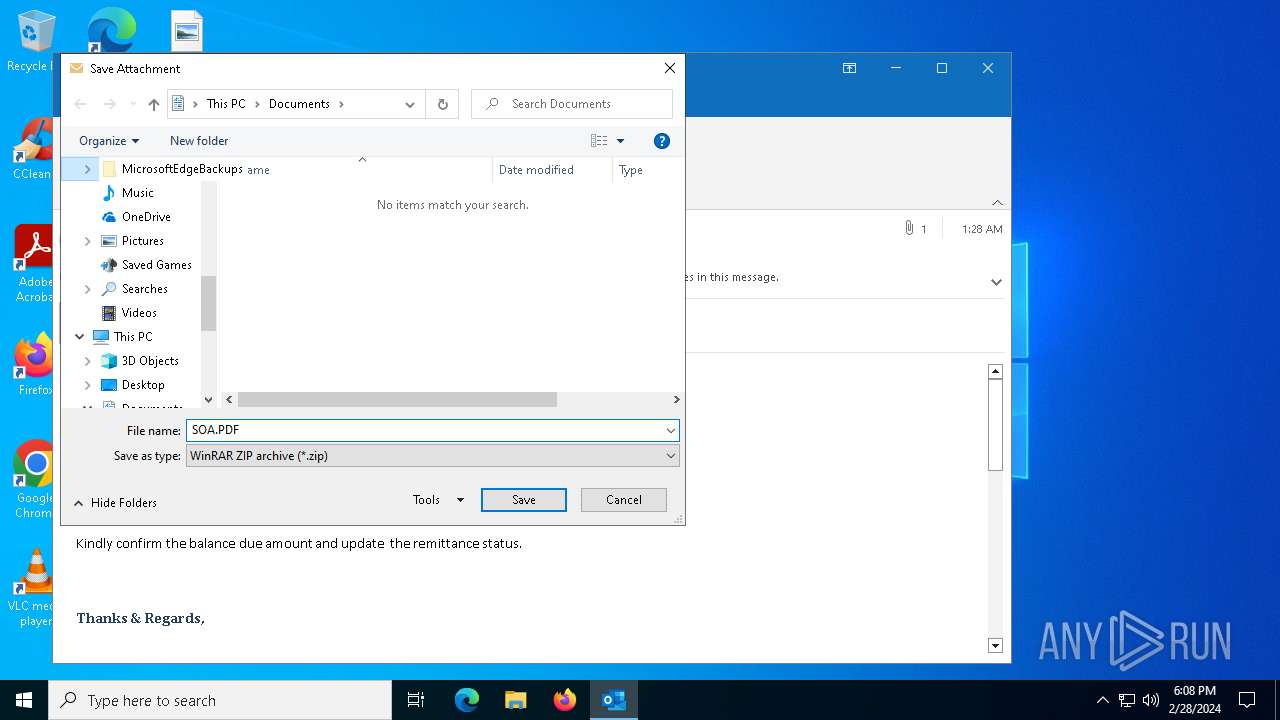Click Hide Folders toggle

(x=115, y=503)
